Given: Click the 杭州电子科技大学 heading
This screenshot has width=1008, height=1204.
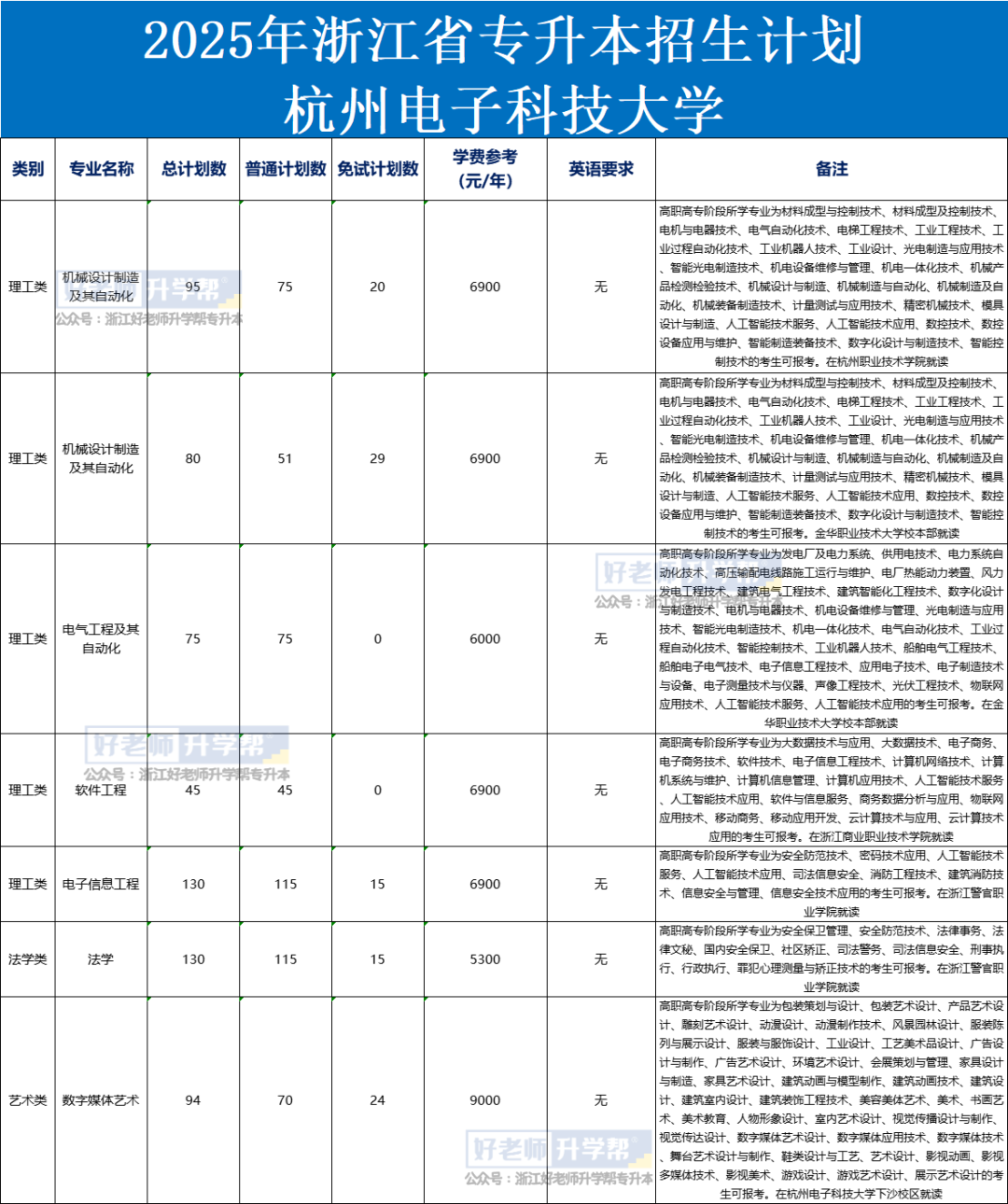Looking at the screenshot, I should coord(503,108).
